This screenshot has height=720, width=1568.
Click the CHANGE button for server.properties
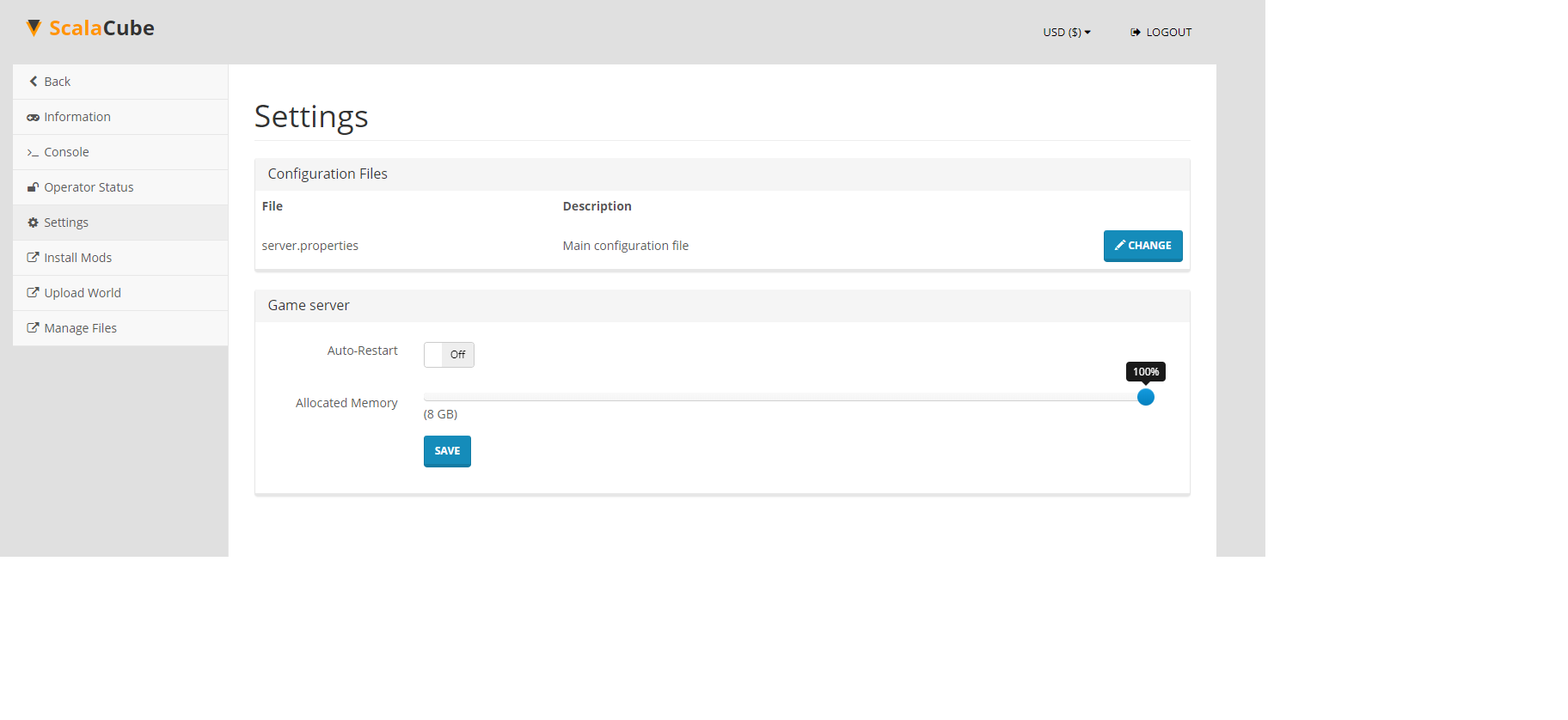(x=1142, y=246)
